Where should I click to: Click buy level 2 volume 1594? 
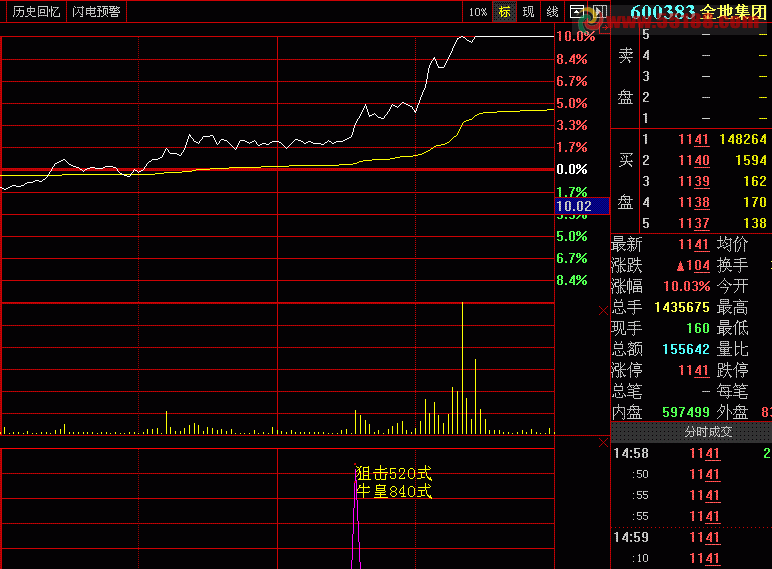coord(751,160)
